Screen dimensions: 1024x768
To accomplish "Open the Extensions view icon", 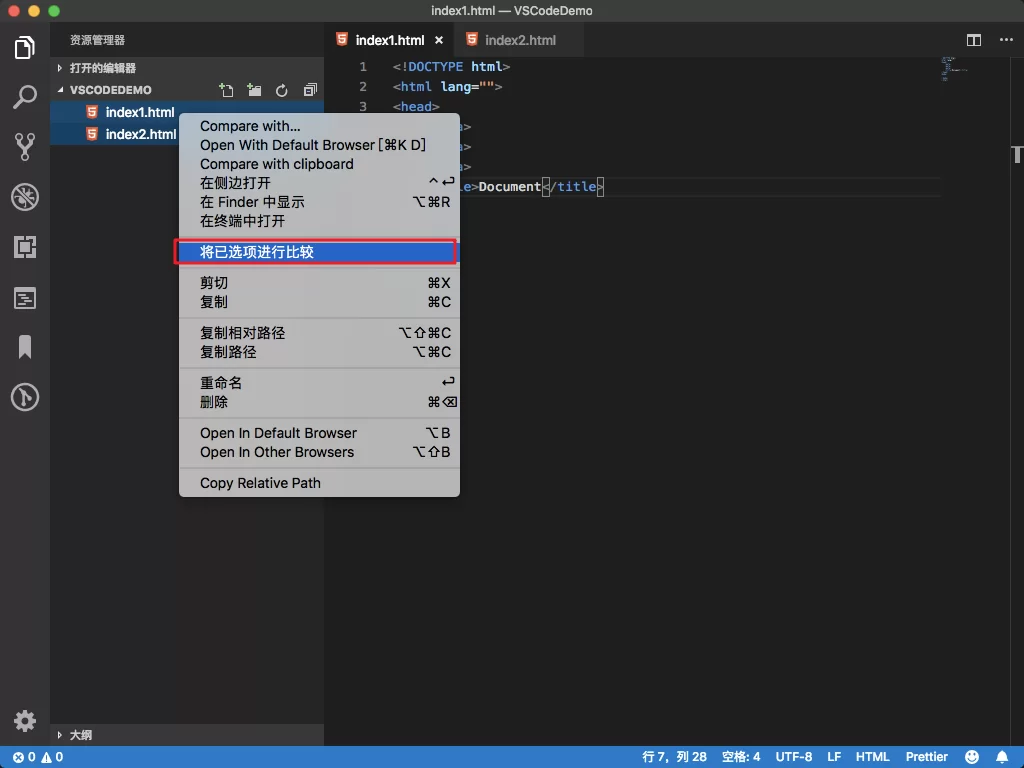I will [25, 247].
